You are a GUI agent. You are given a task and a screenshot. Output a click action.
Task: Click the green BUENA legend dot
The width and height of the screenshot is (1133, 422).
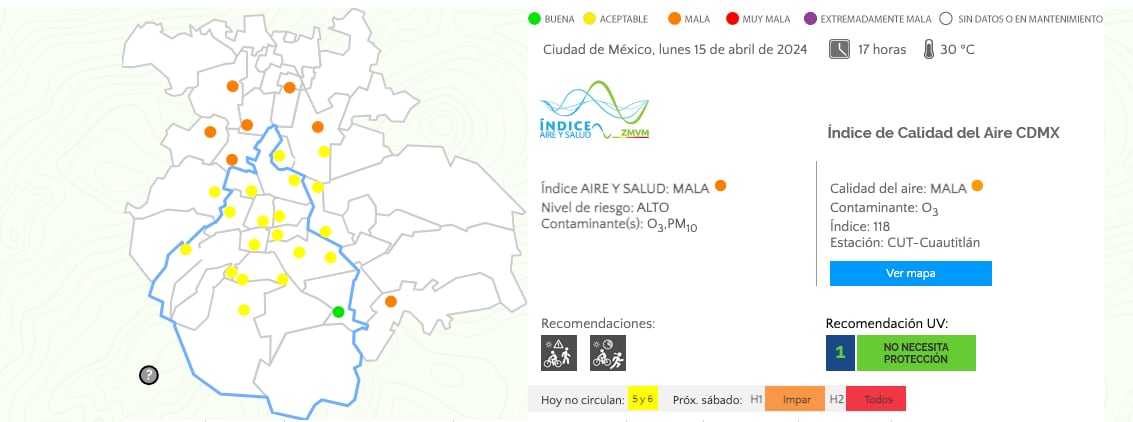pos(534,18)
